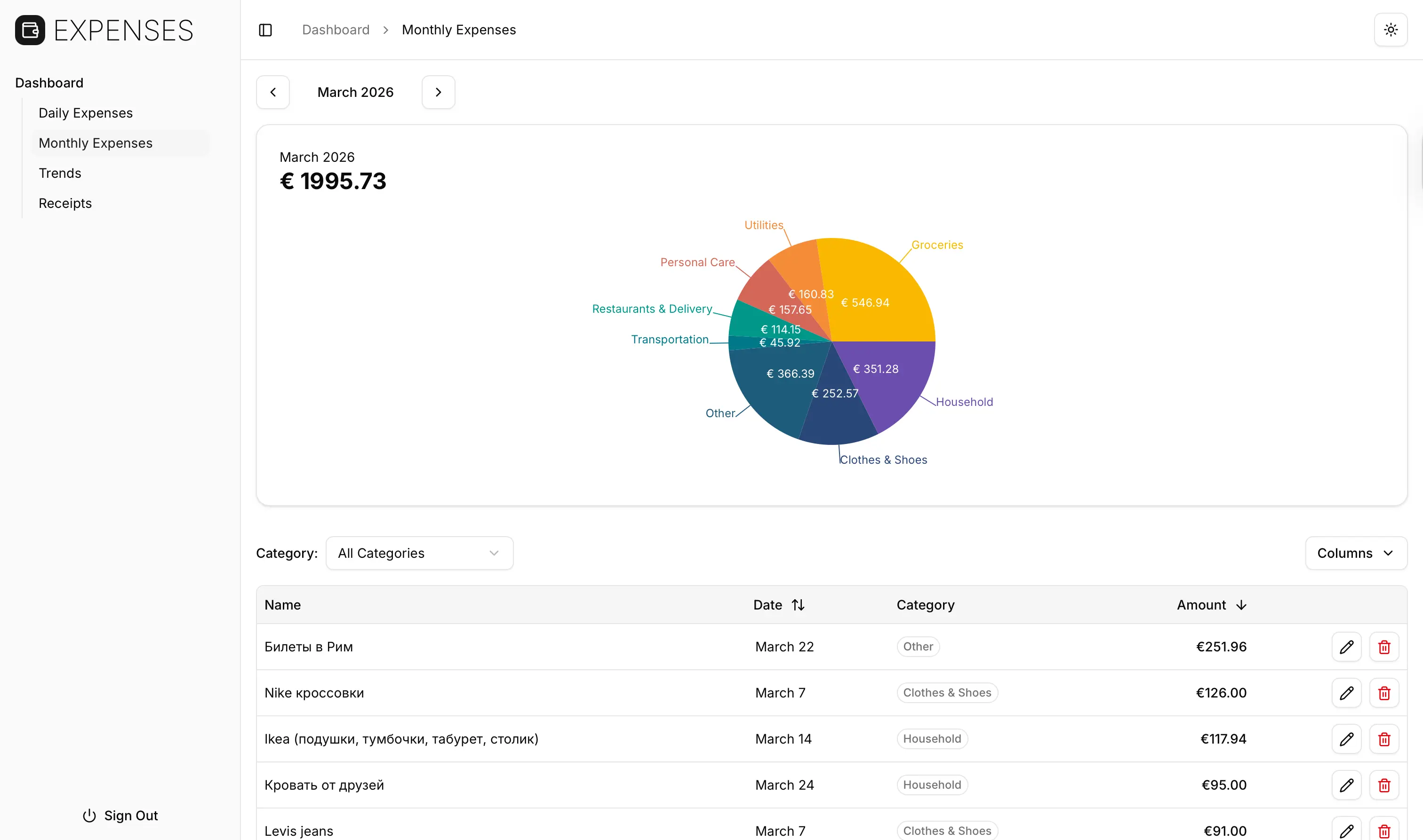Click the Dashboard breadcrumb link
Image resolution: width=1423 pixels, height=840 pixels.
point(335,30)
